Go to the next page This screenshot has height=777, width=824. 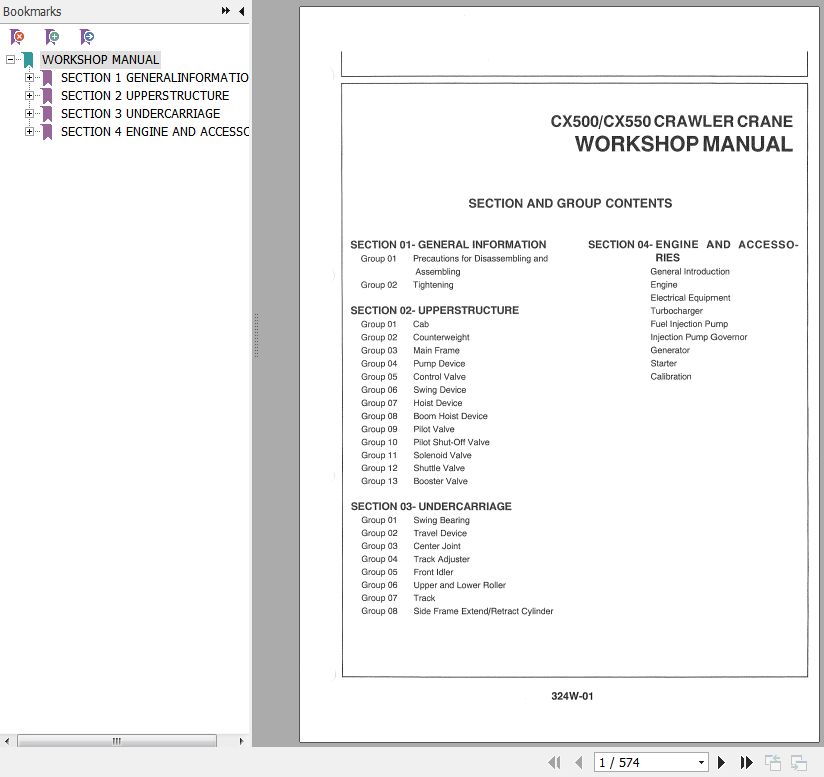click(x=722, y=762)
